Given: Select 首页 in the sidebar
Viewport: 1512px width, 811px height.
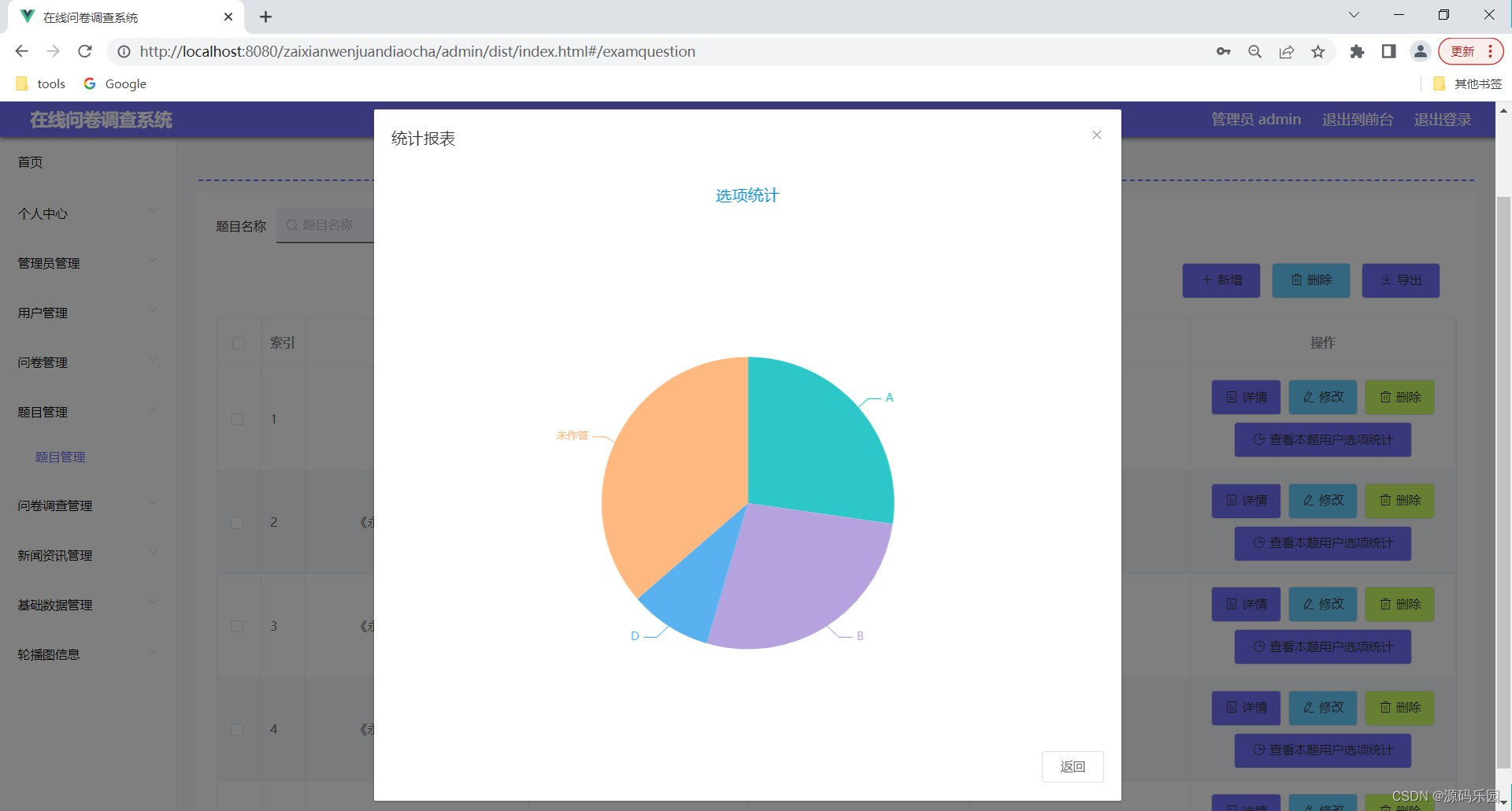Looking at the screenshot, I should pos(31,163).
